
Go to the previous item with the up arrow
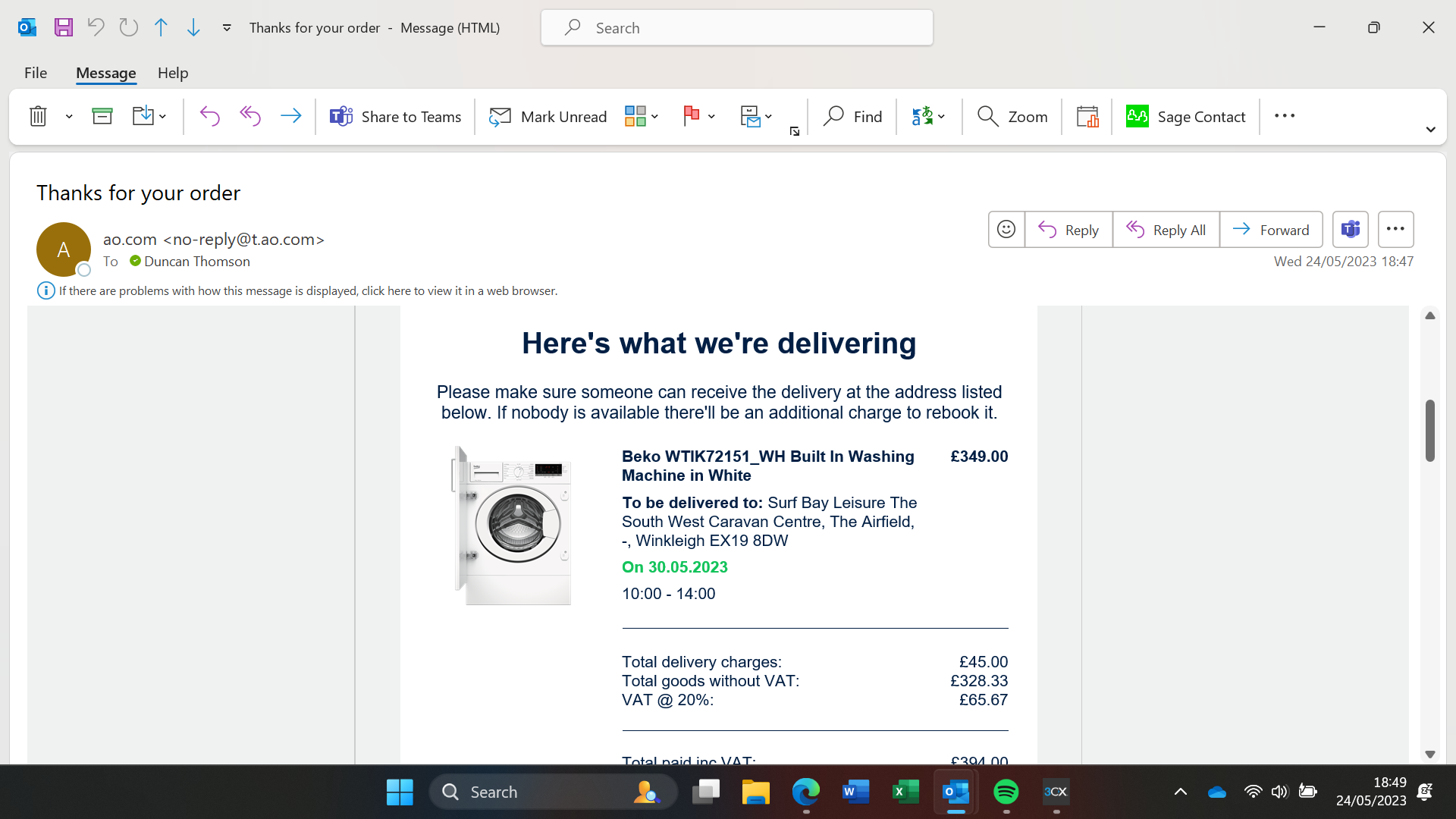[x=161, y=28]
